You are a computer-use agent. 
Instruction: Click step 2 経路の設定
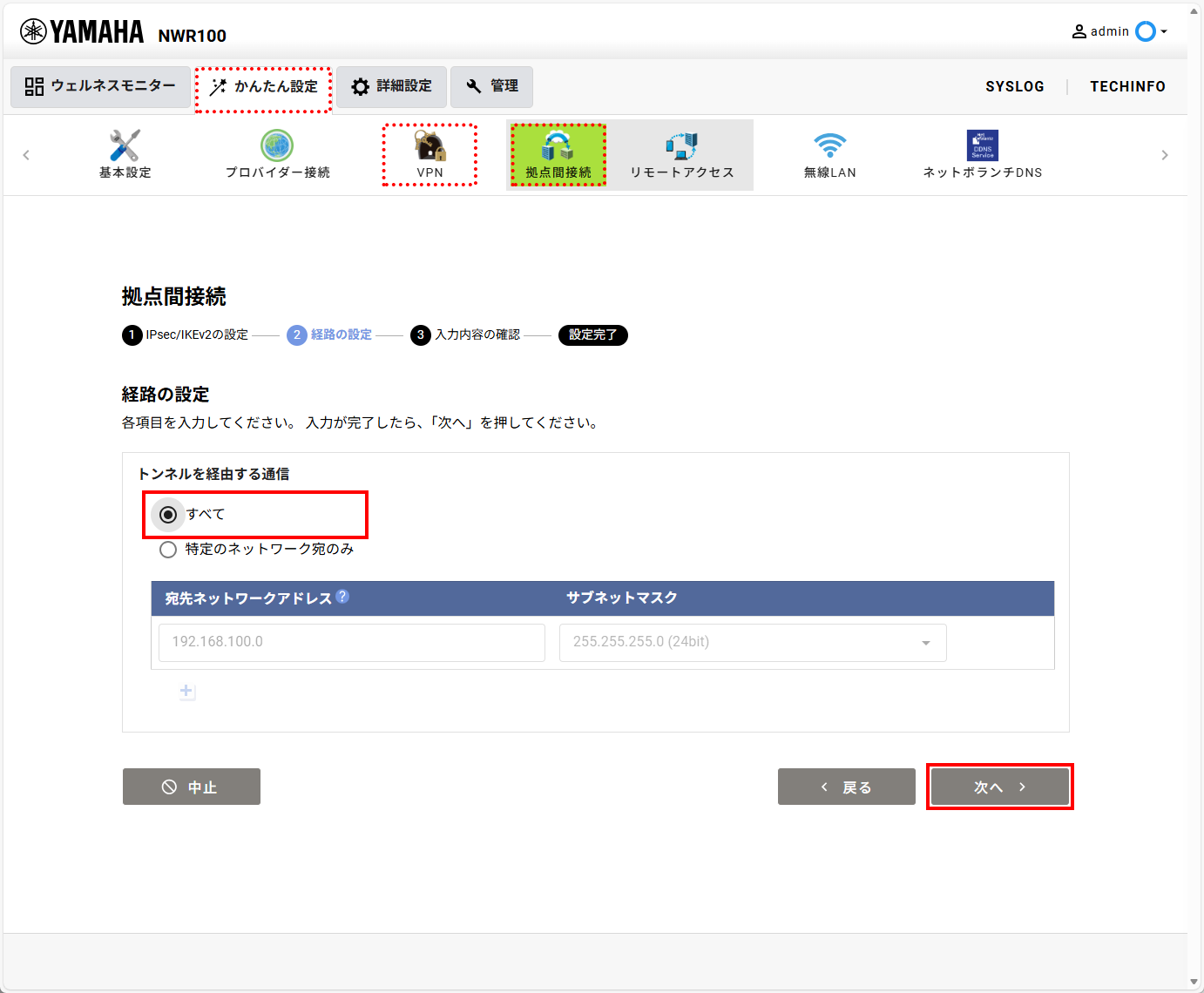[x=329, y=334]
